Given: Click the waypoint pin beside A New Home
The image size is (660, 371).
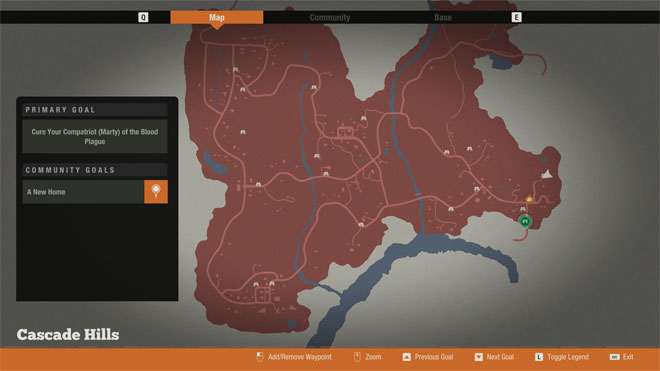Looking at the screenshot, I should (156, 192).
